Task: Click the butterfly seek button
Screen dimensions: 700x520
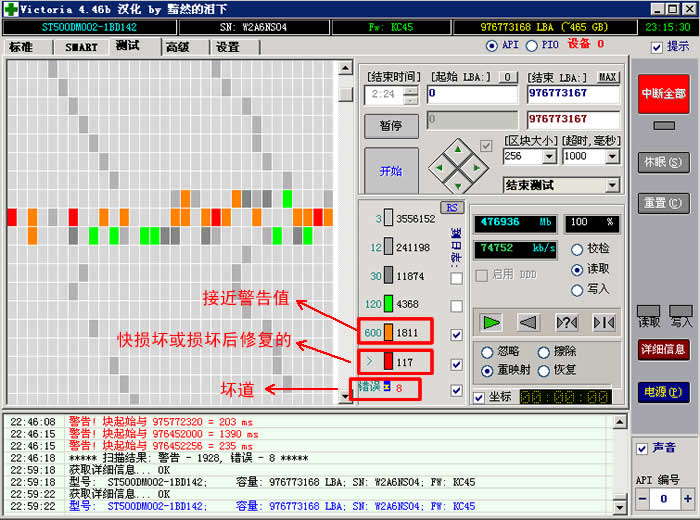Action: (604, 322)
